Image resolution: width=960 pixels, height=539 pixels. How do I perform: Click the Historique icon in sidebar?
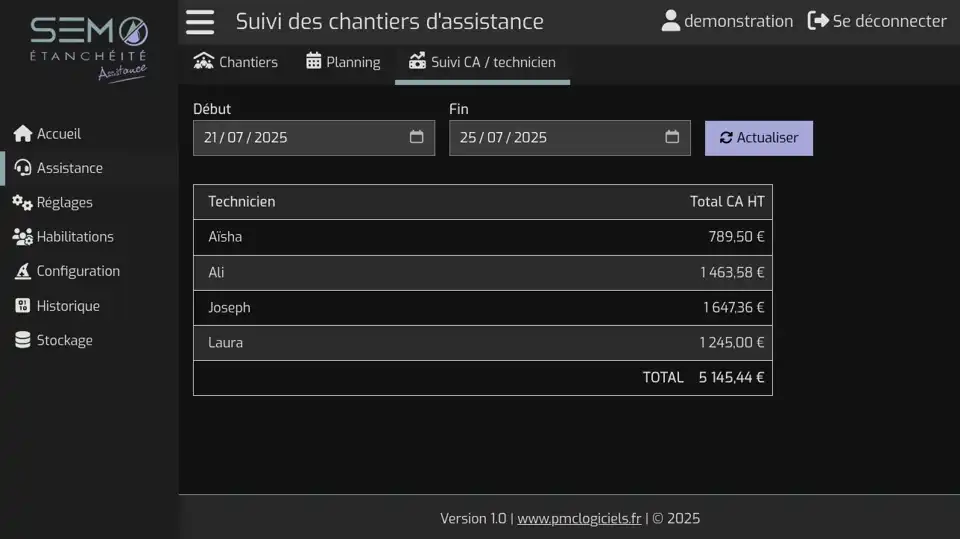pyautogui.click(x=22, y=306)
